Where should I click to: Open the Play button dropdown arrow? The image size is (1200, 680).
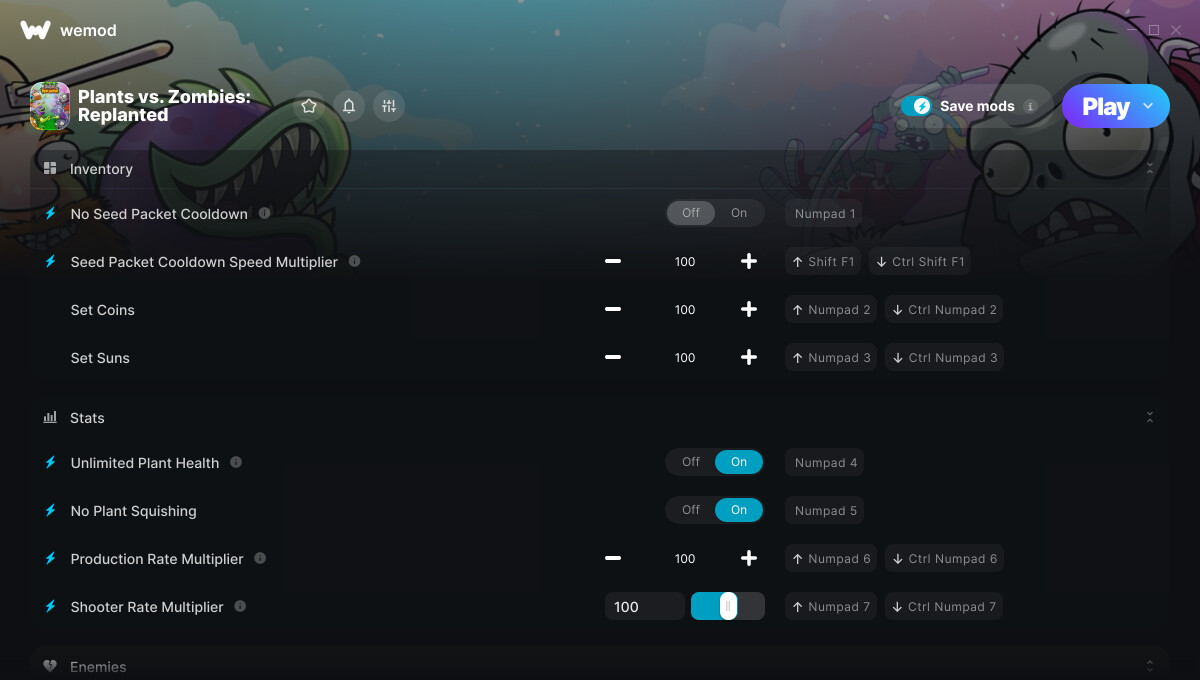click(x=1148, y=105)
